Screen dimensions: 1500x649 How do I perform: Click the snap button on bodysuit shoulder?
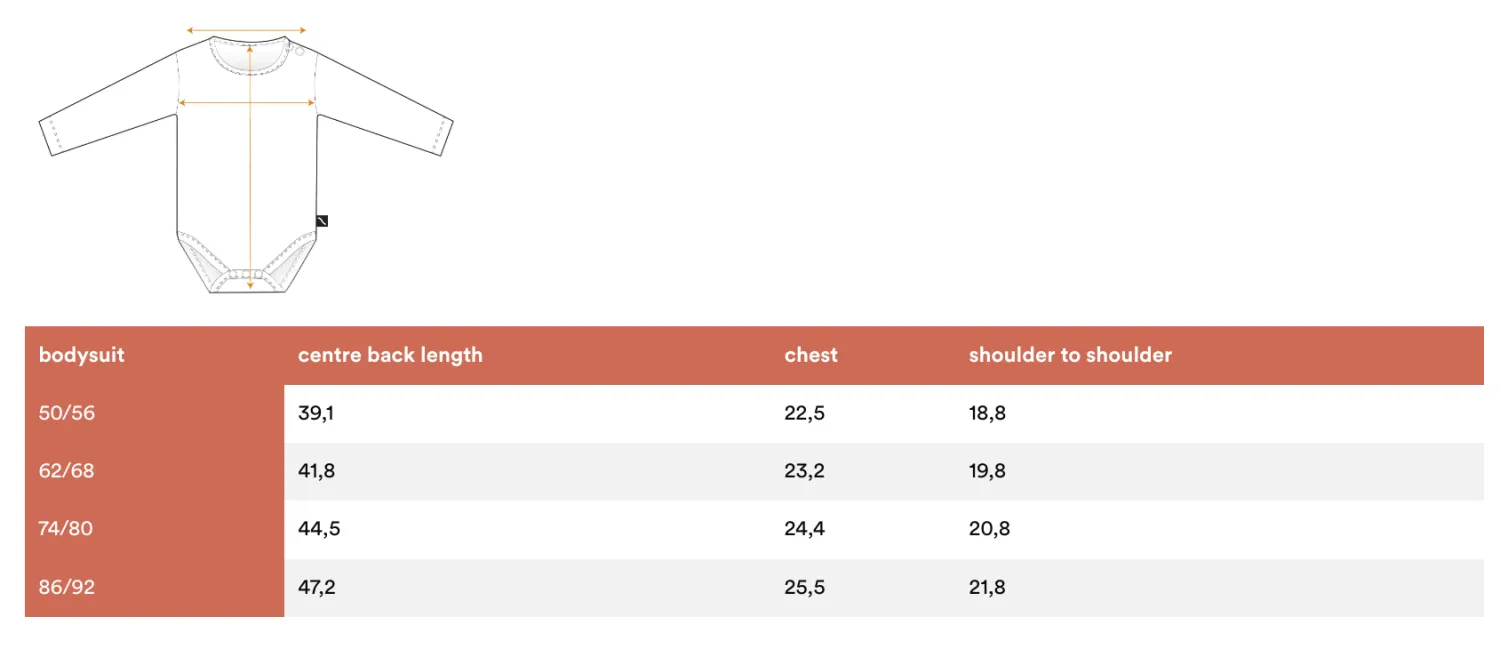[x=300, y=54]
